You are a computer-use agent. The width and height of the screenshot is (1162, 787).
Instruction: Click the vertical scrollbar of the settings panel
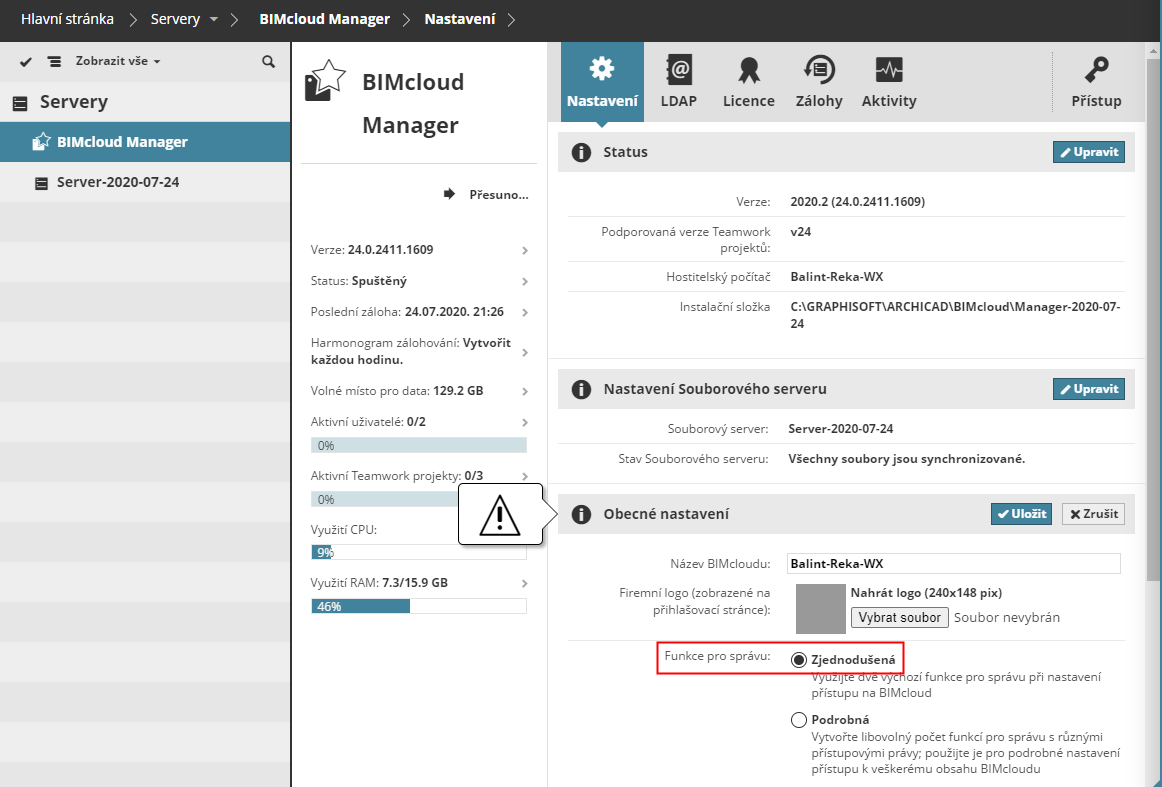(1153, 319)
